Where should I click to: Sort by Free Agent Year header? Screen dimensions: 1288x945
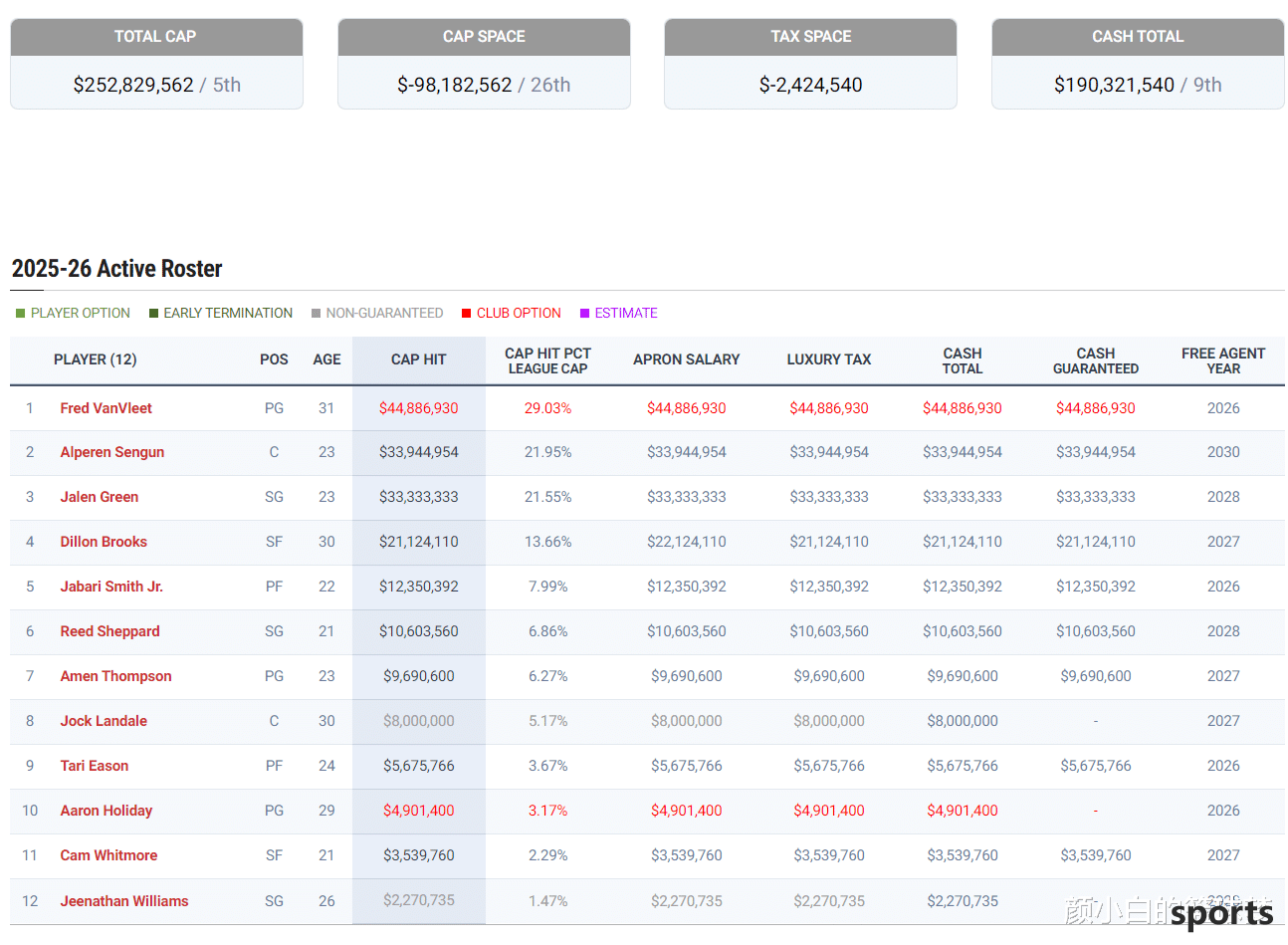point(1222,360)
